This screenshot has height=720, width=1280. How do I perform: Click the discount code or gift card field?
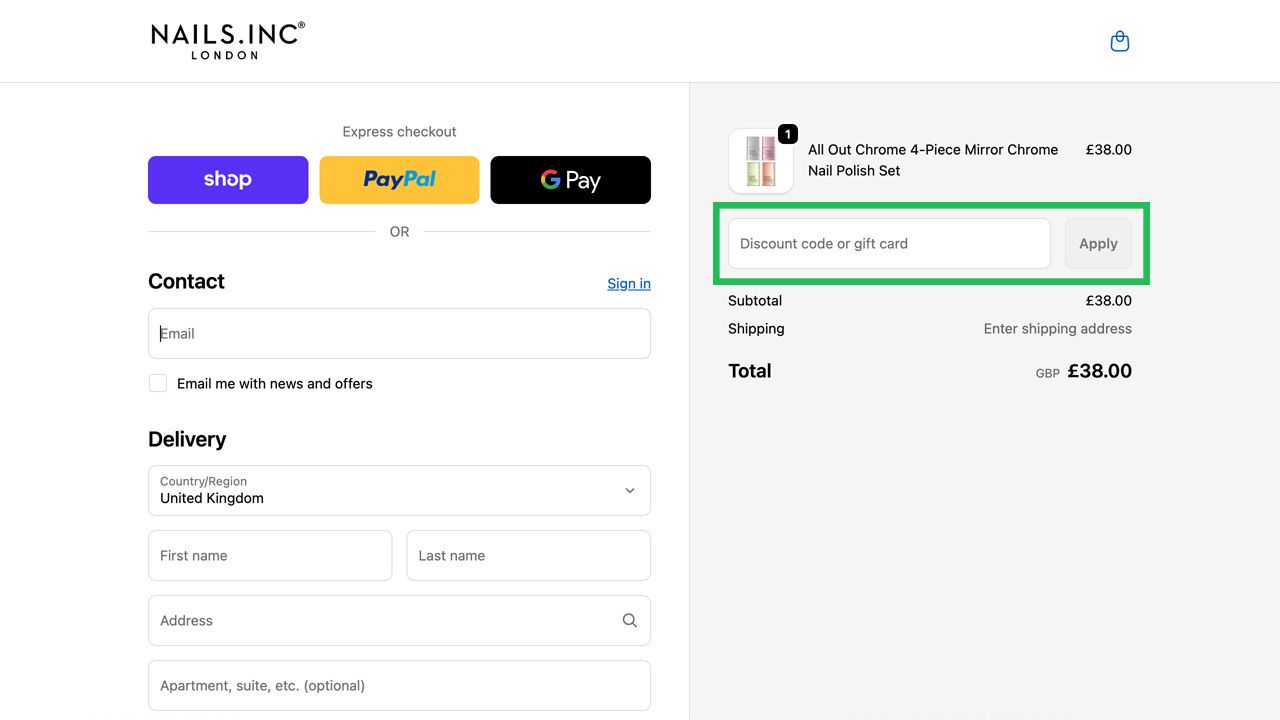click(887, 243)
